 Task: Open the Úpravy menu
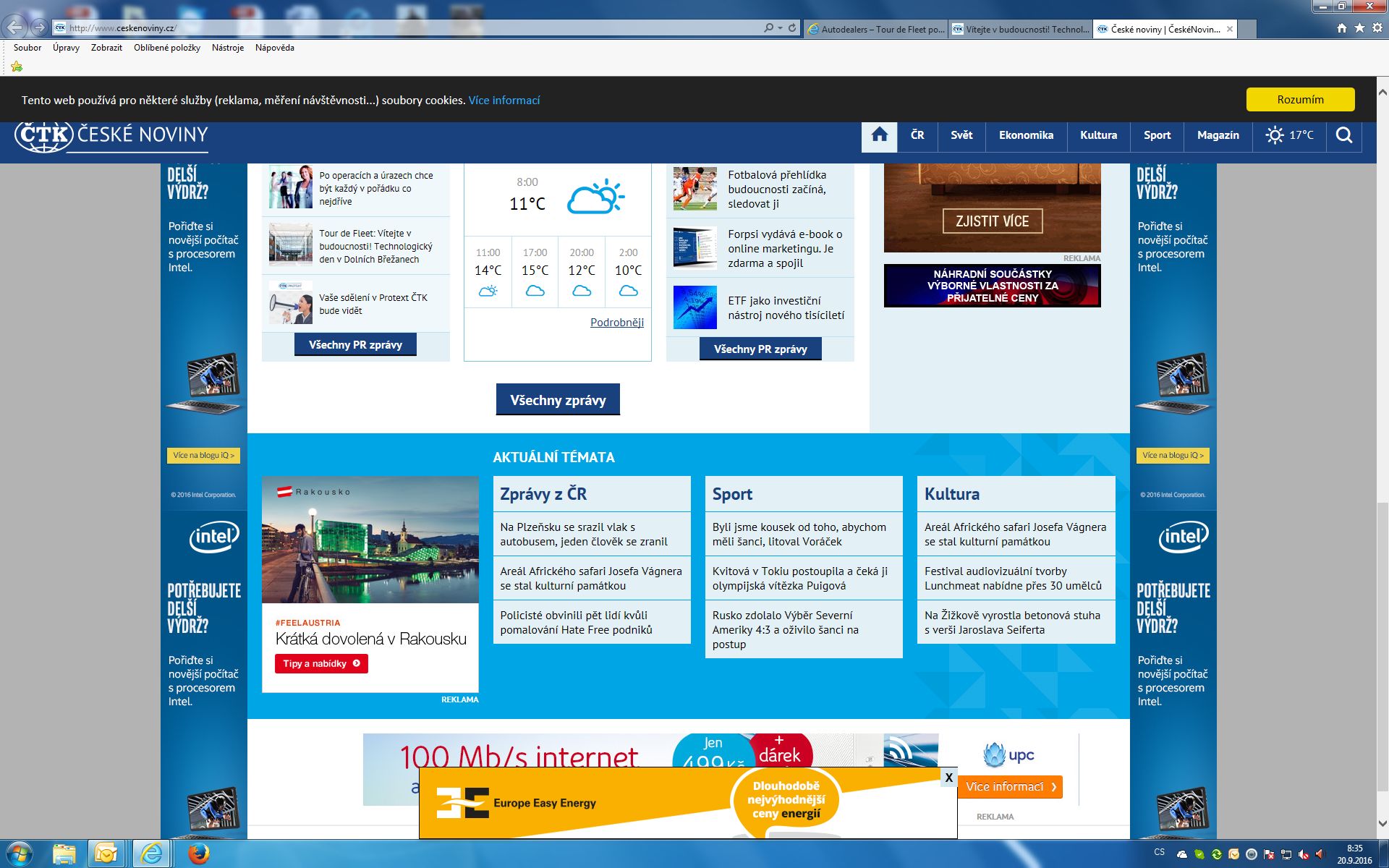tap(66, 48)
